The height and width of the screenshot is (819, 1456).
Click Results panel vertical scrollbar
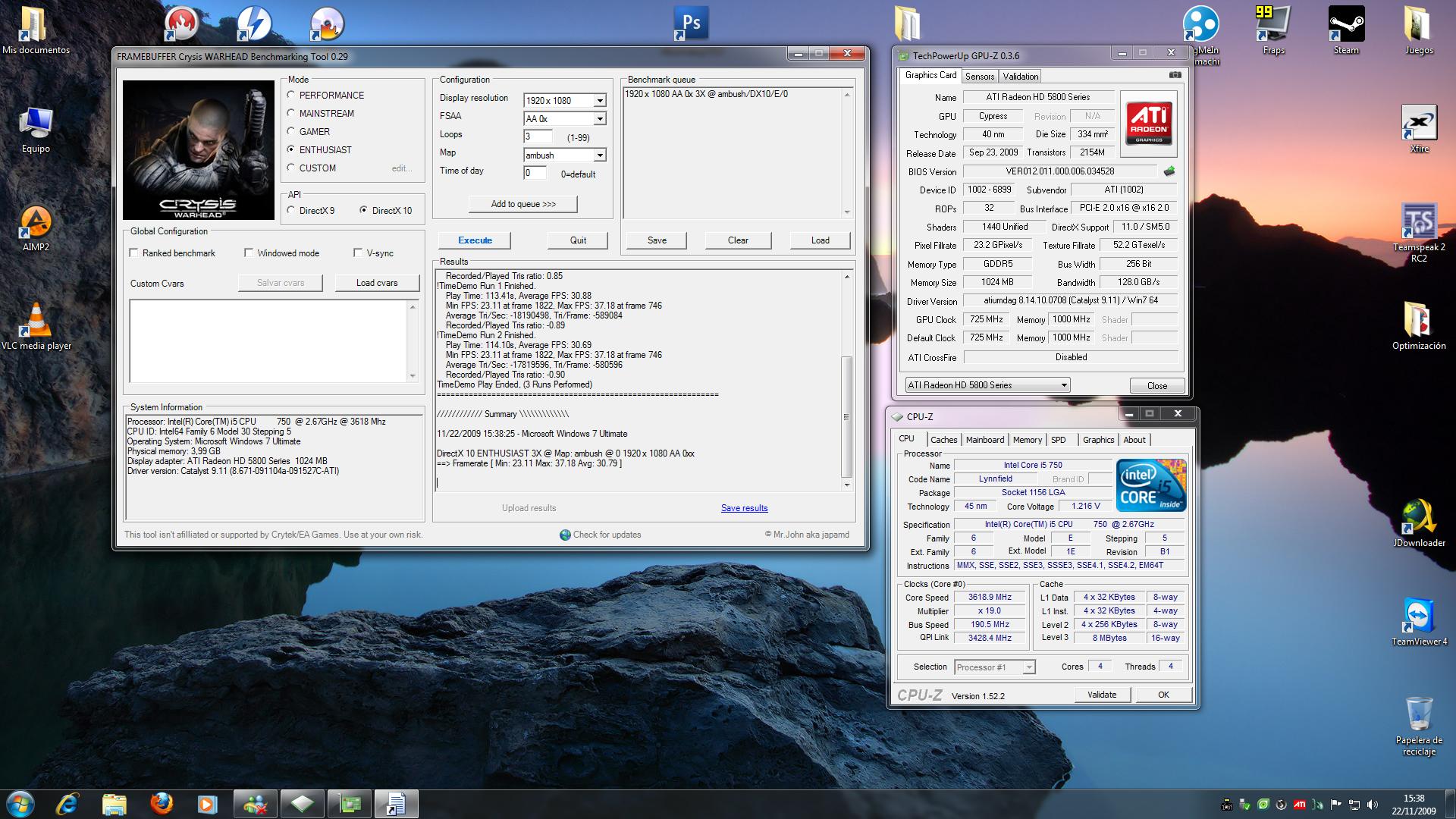coord(847,381)
